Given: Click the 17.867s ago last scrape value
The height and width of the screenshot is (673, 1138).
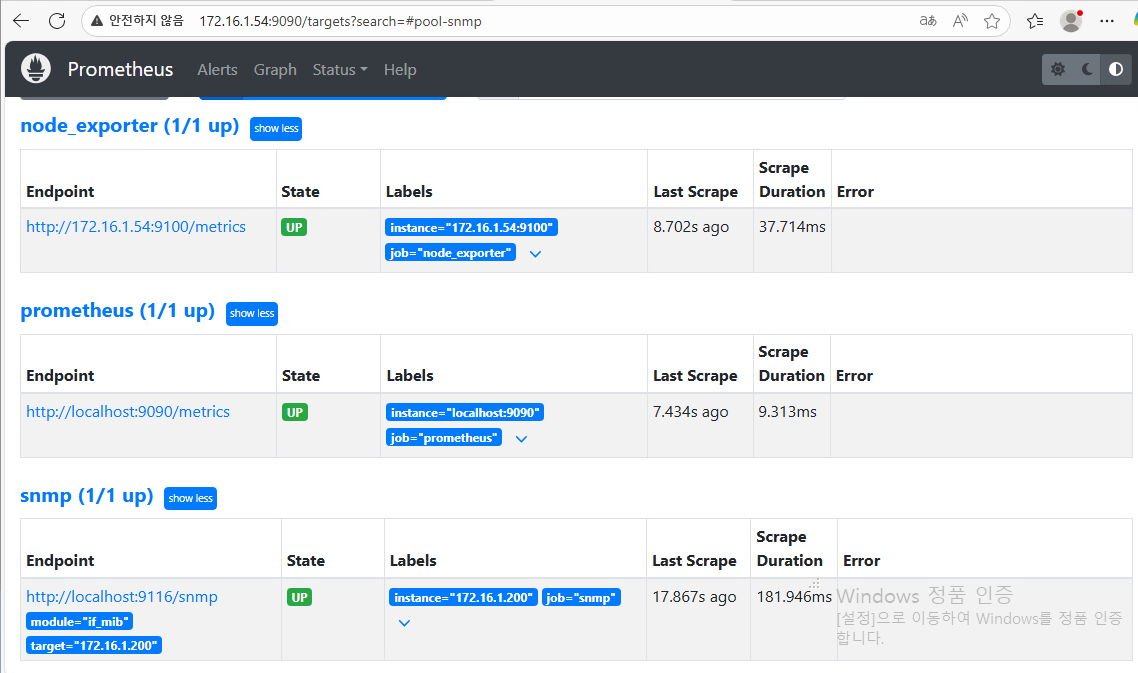Looking at the screenshot, I should click(x=694, y=597).
